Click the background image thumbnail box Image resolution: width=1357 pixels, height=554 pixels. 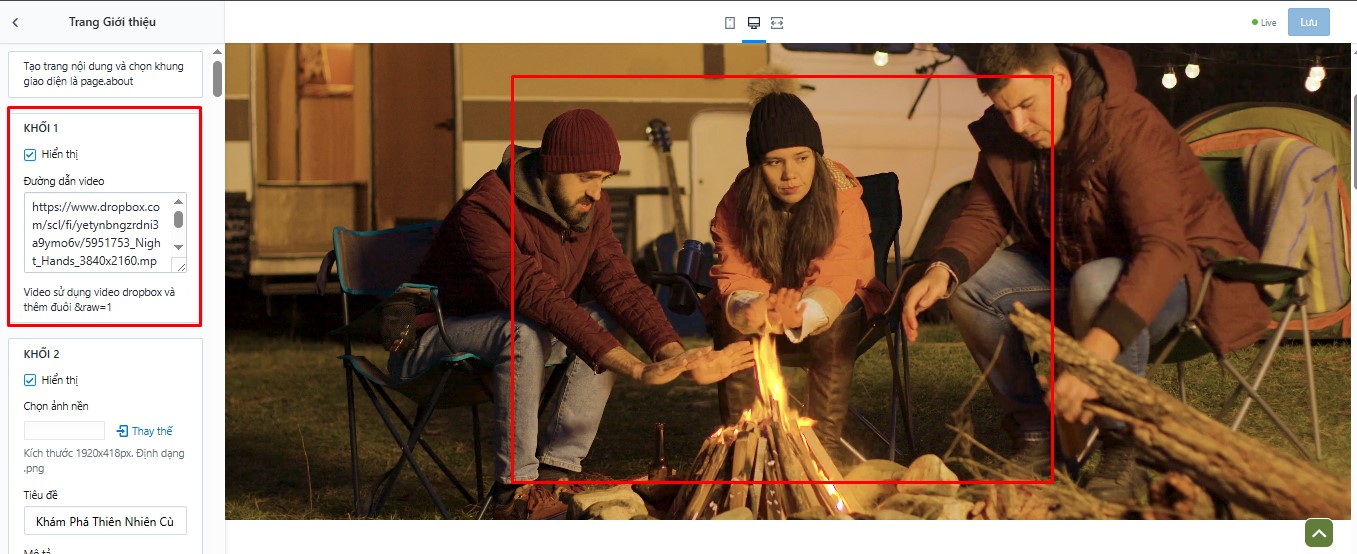tap(64, 430)
